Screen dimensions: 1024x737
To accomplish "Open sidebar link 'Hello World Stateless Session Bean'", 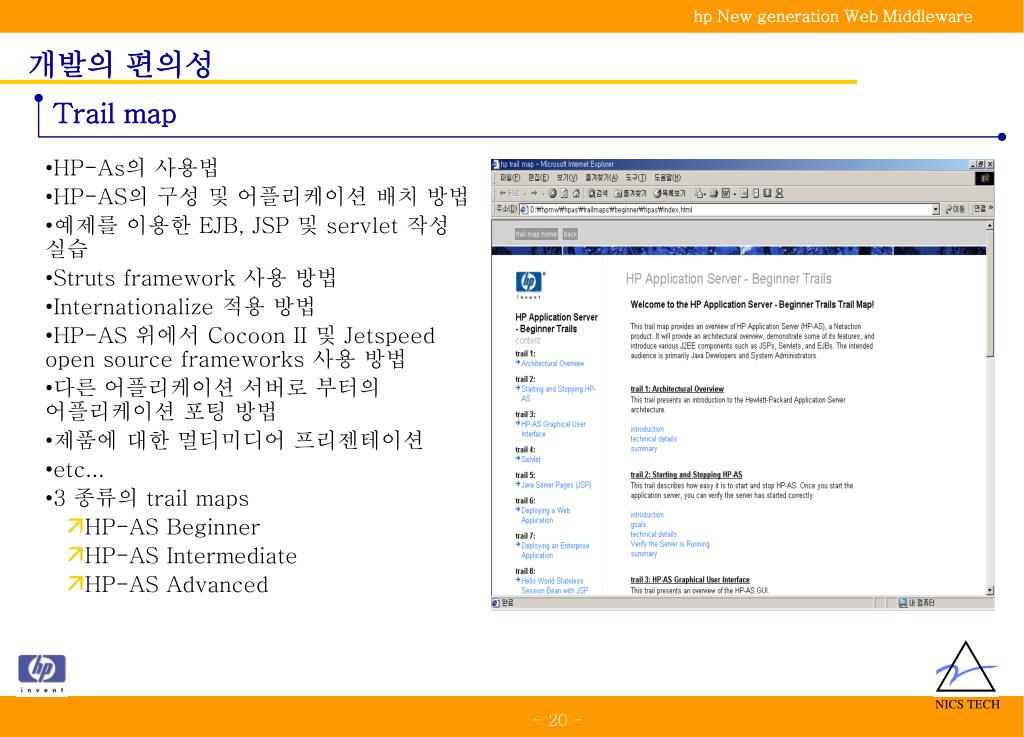I will coord(554,586).
